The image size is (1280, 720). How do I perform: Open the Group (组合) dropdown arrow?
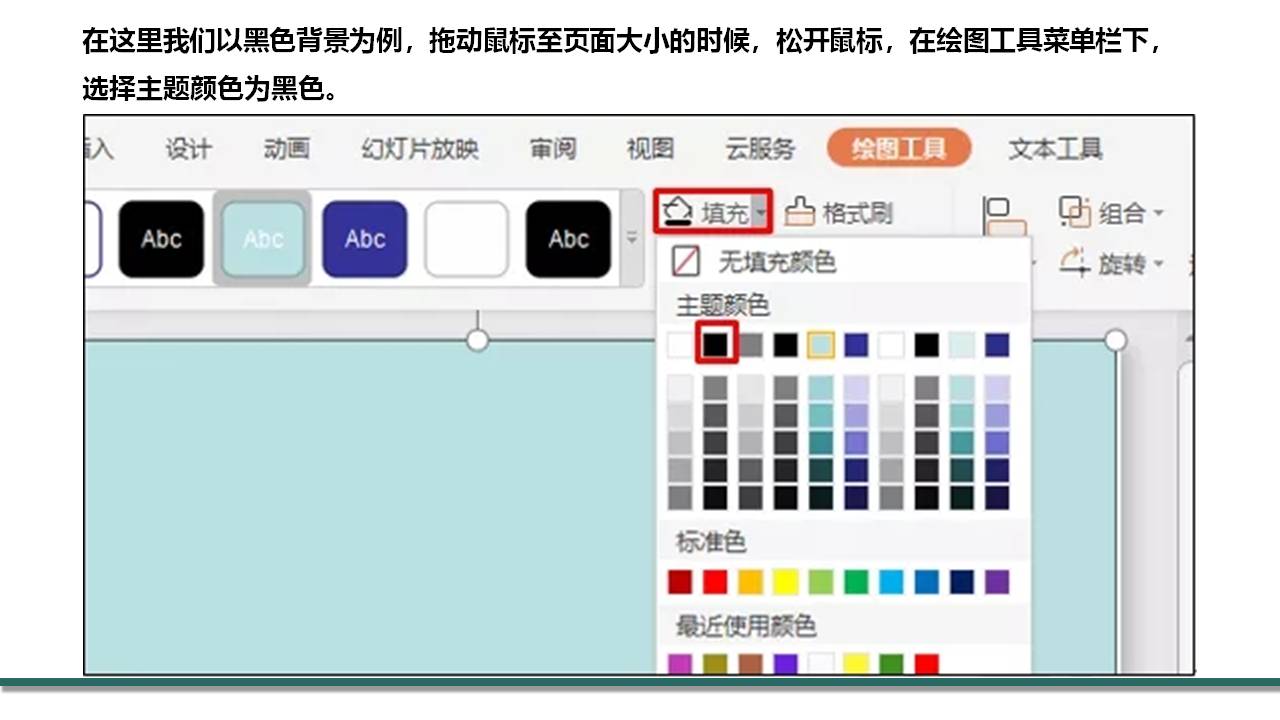(x=1159, y=213)
